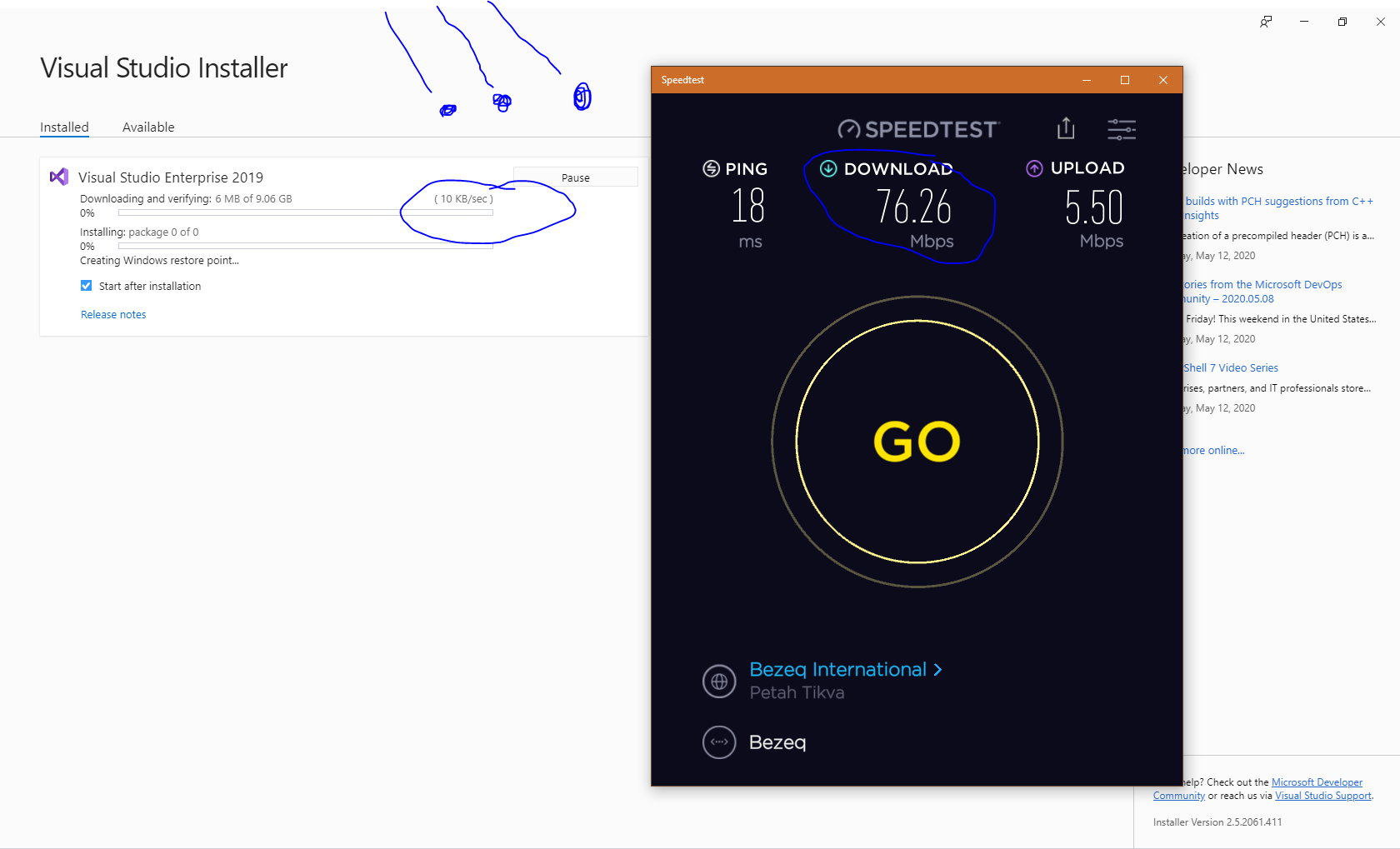Open Visual Studio Support link
The image size is (1400, 849).
(x=1323, y=796)
